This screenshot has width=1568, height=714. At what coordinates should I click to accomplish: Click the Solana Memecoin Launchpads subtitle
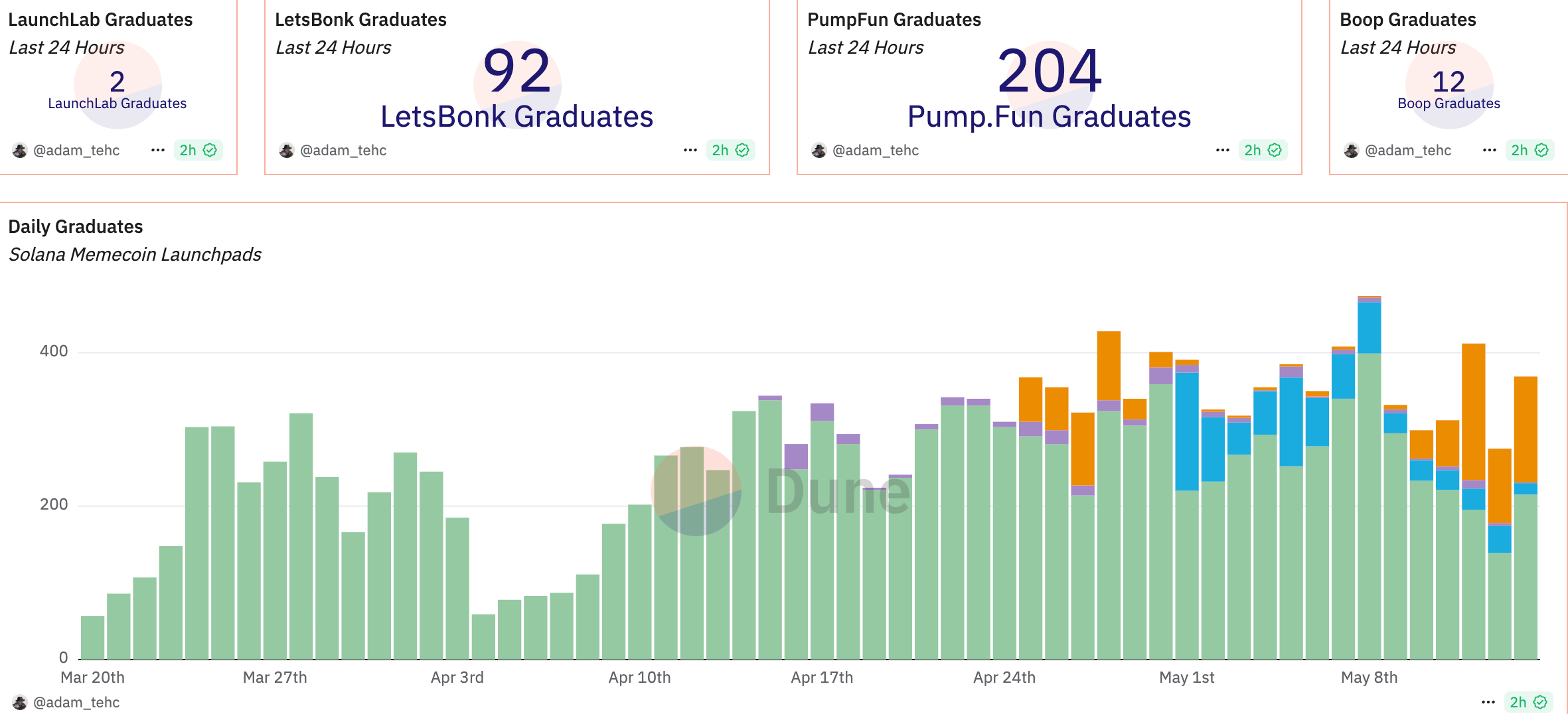pyautogui.click(x=135, y=255)
